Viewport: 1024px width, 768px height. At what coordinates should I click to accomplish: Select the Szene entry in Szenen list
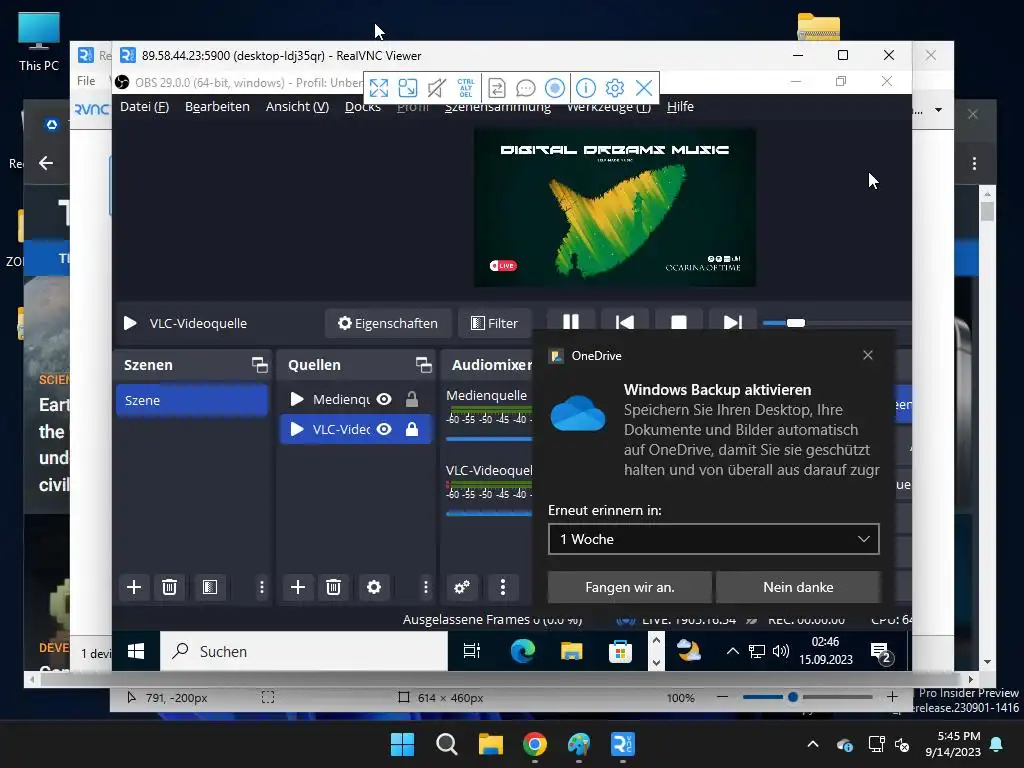tap(192, 400)
